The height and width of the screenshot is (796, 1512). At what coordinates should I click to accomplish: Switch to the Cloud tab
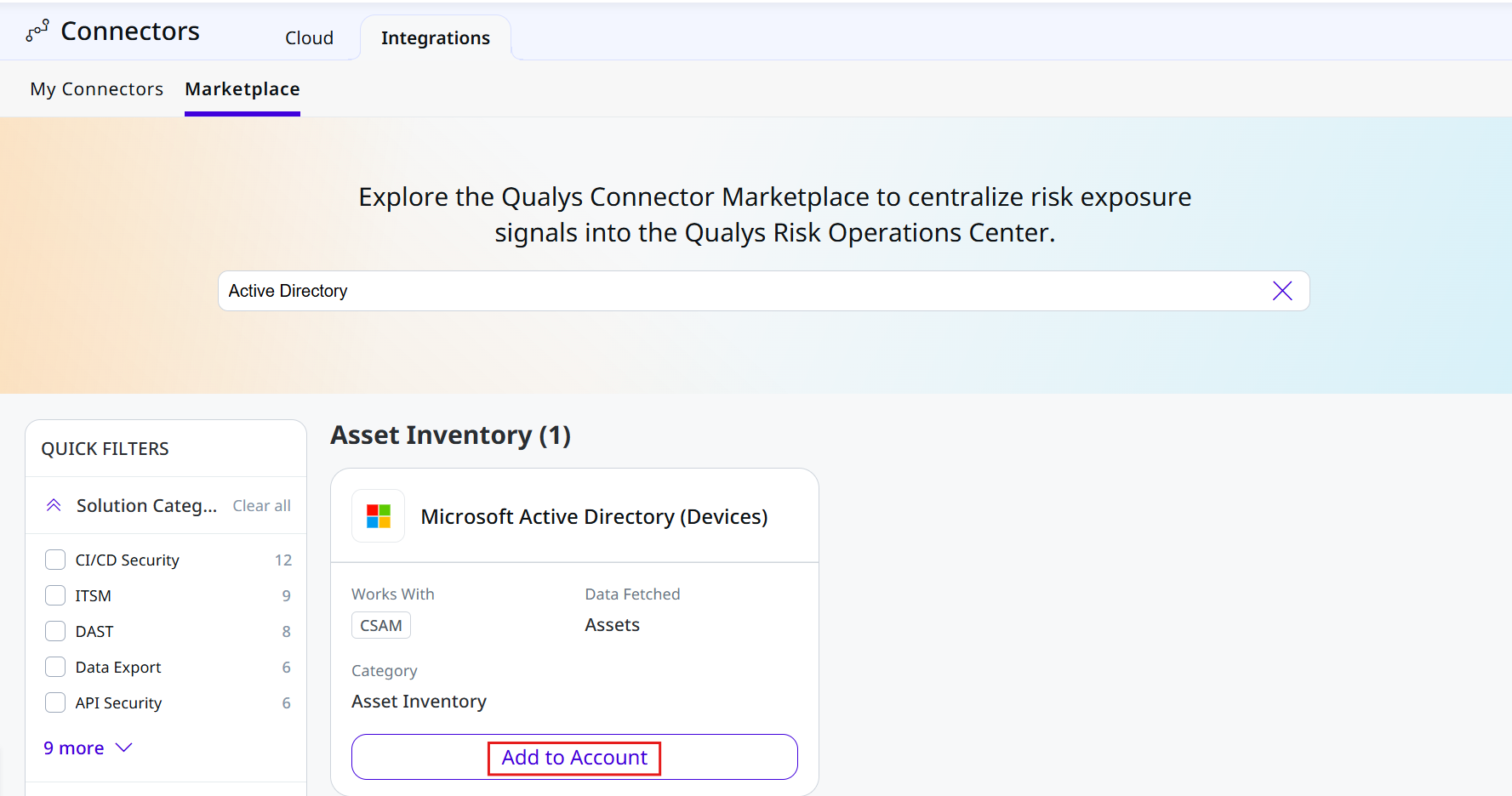pos(309,38)
